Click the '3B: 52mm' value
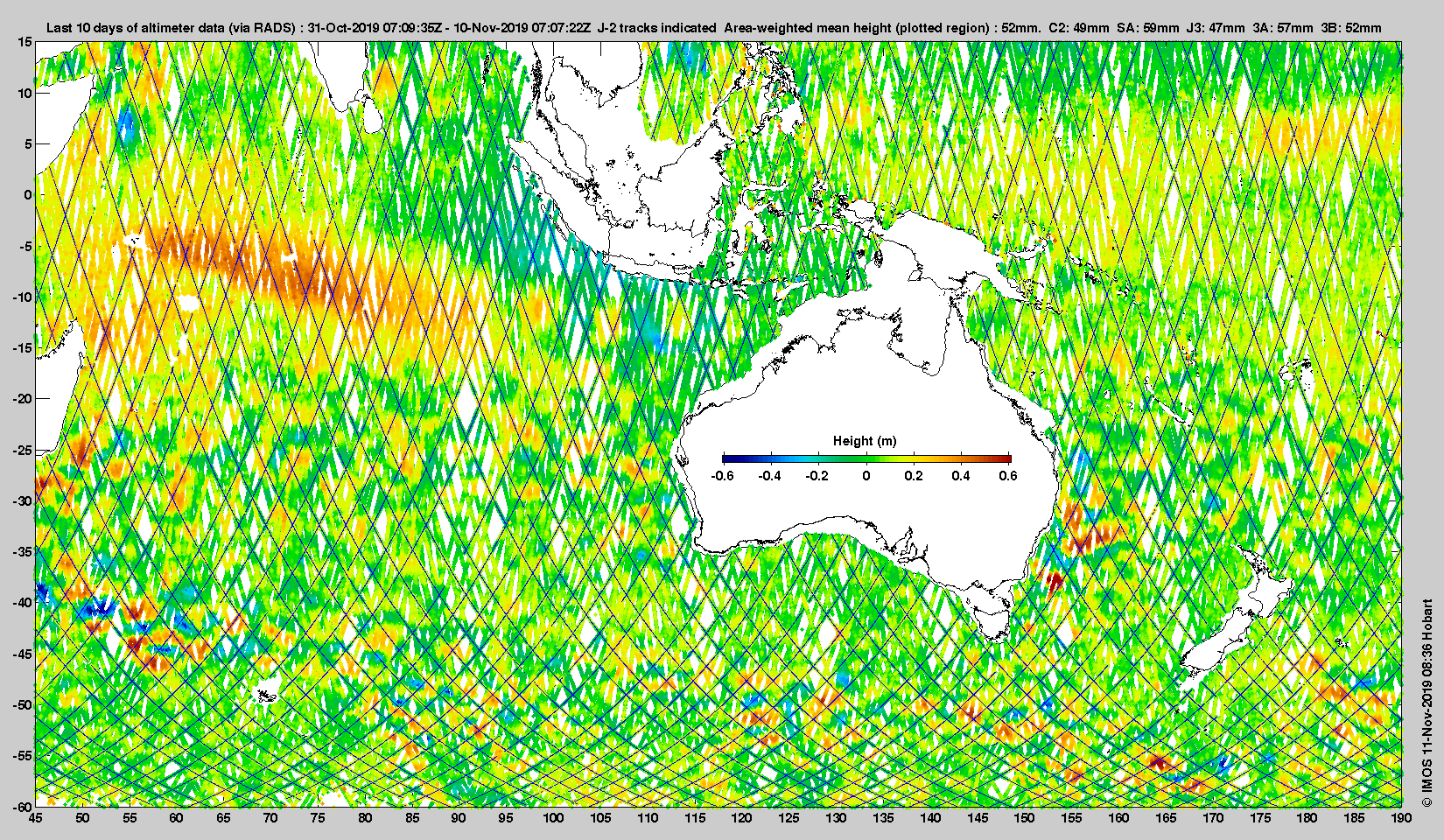 pos(1351,28)
